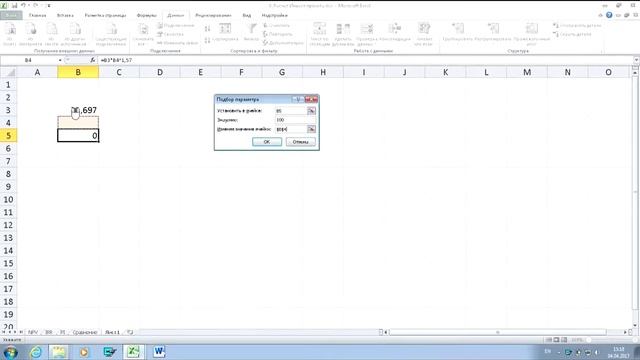
Task: Open Word from the taskbar
Action: (x=159, y=352)
